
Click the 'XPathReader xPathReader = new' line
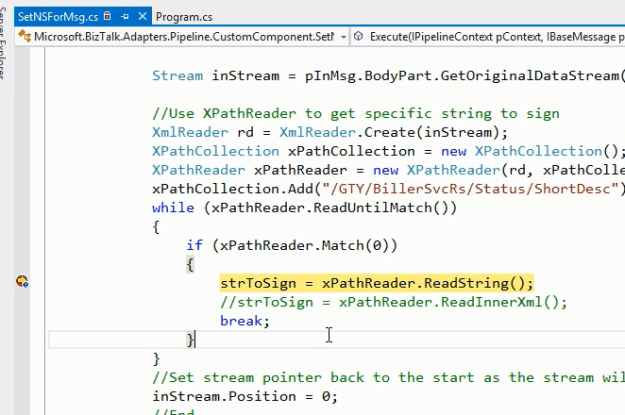tap(389, 170)
